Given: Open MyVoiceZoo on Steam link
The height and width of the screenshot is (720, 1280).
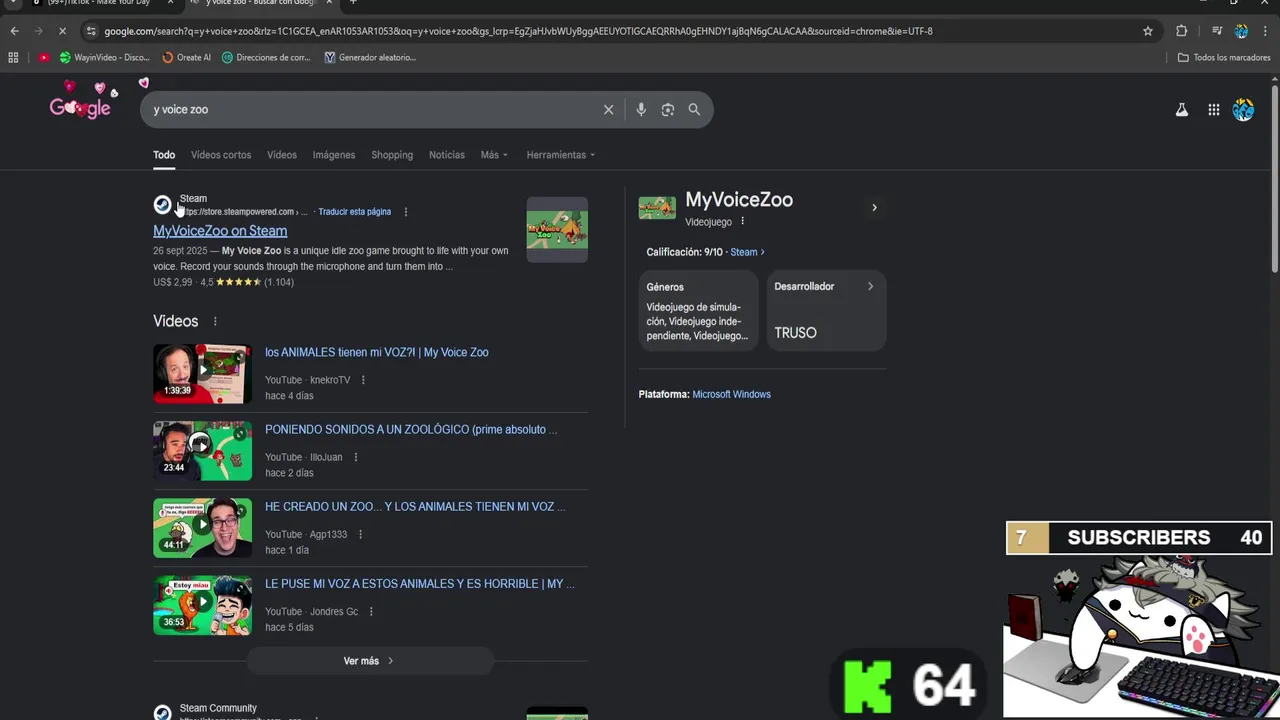Looking at the screenshot, I should (x=220, y=231).
